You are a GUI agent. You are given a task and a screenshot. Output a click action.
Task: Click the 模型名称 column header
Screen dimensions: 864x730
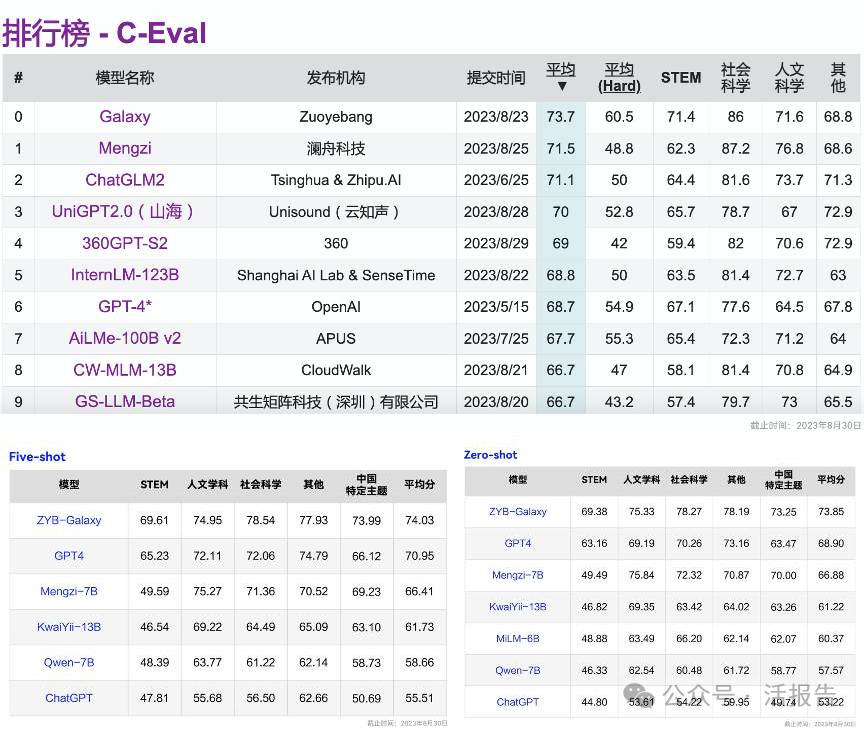[x=124, y=78]
